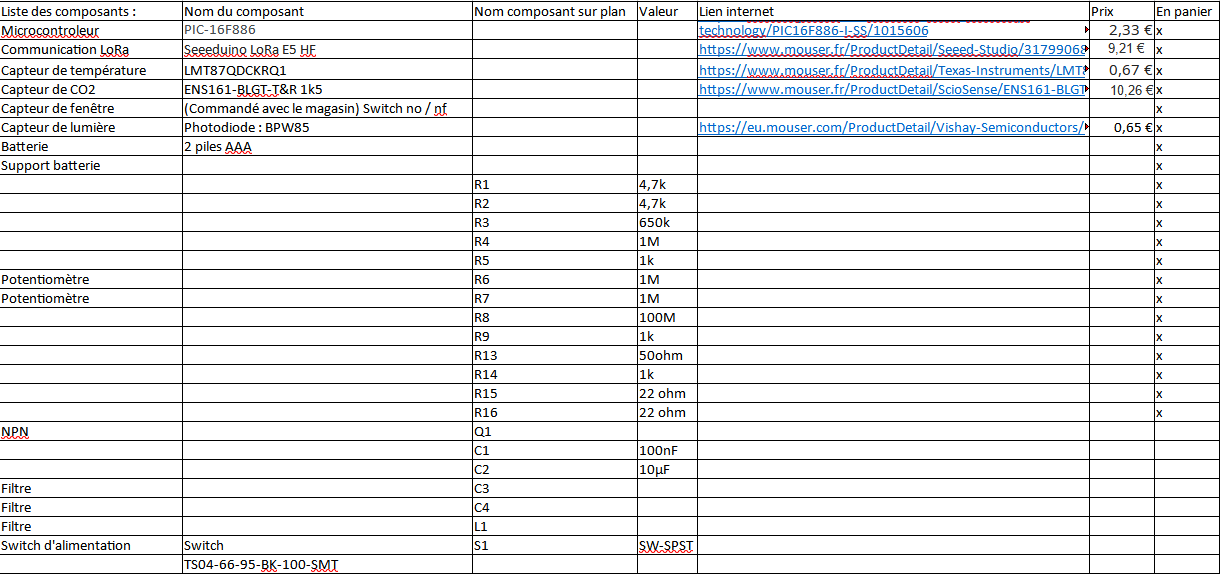This screenshot has height=574, width=1220.
Task: Open the ScioSense ENS161 Mouser link
Action: (x=892, y=89)
